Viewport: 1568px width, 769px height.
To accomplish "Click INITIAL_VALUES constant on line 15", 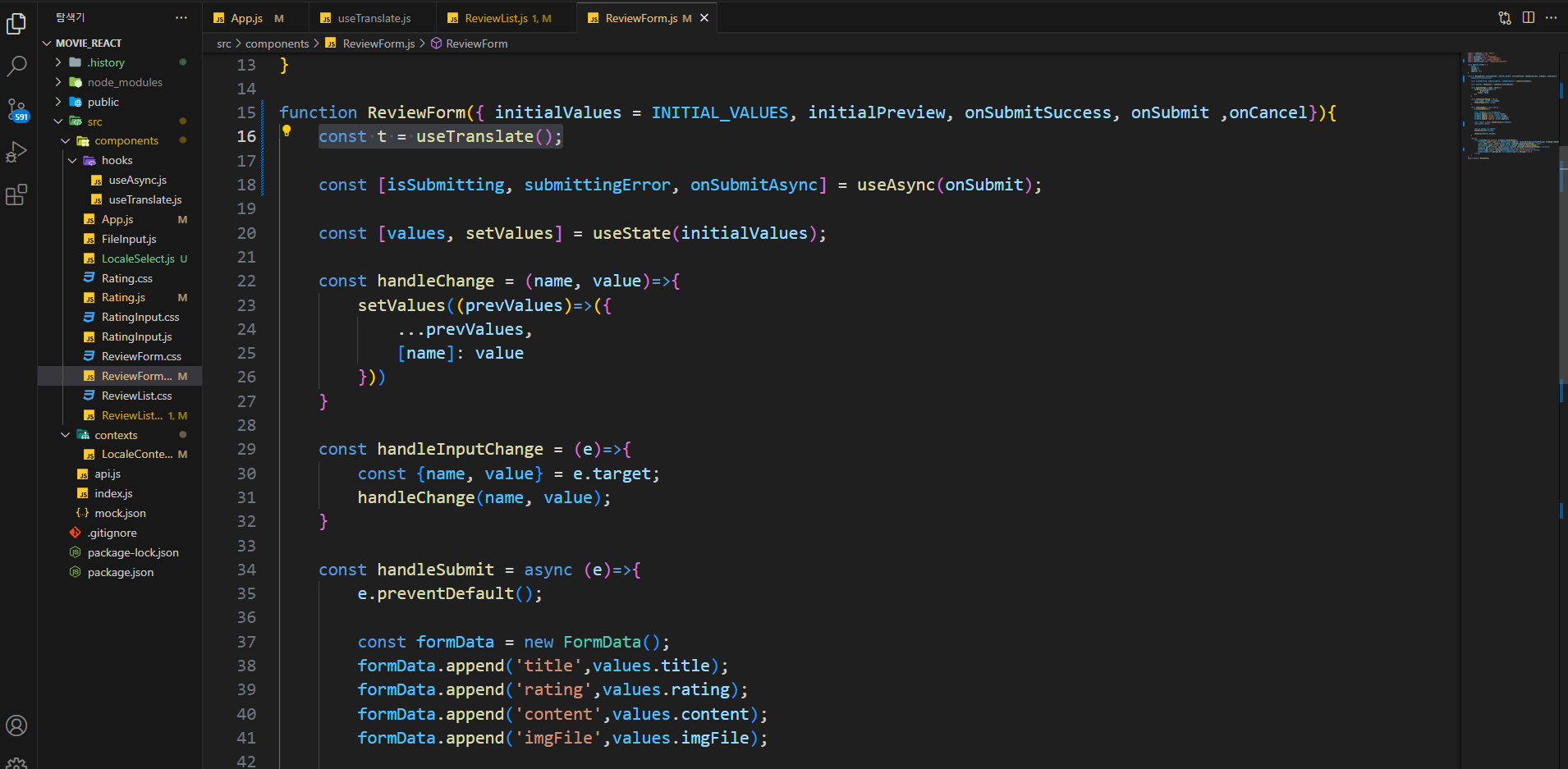I will pyautogui.click(x=719, y=113).
